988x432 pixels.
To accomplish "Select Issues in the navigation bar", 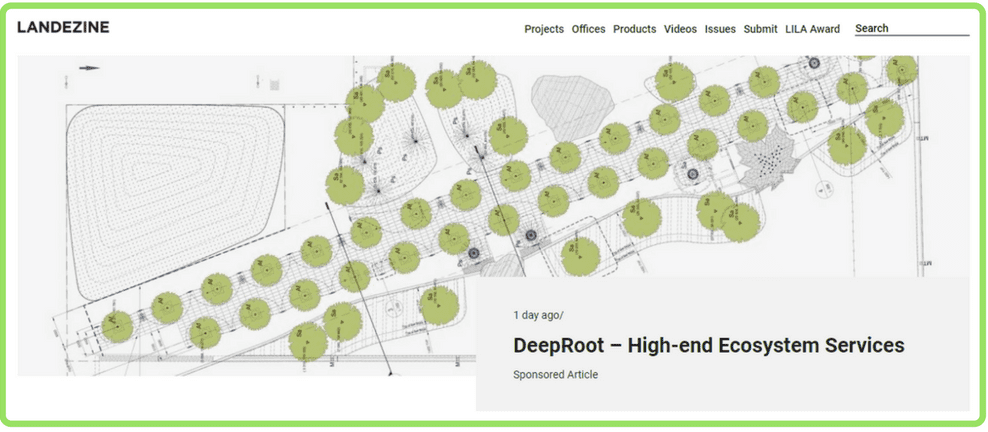I will (720, 29).
